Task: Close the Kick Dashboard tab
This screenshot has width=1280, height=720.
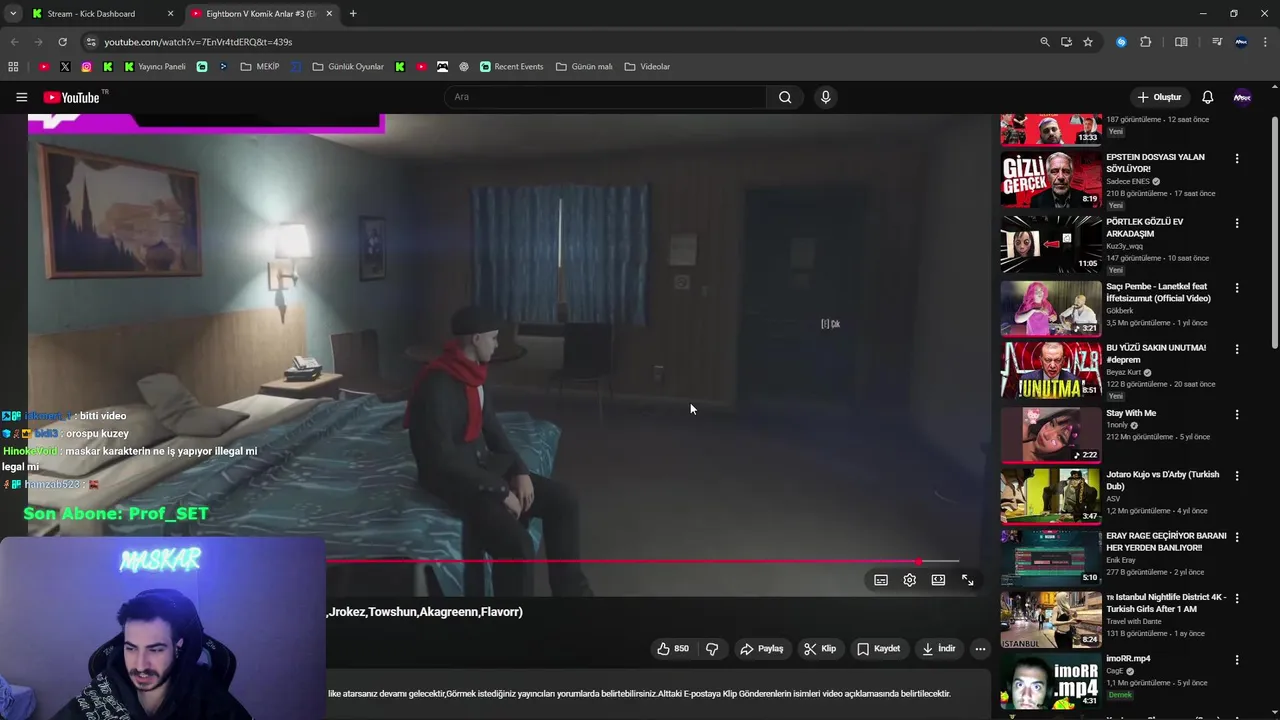Action: tap(170, 14)
